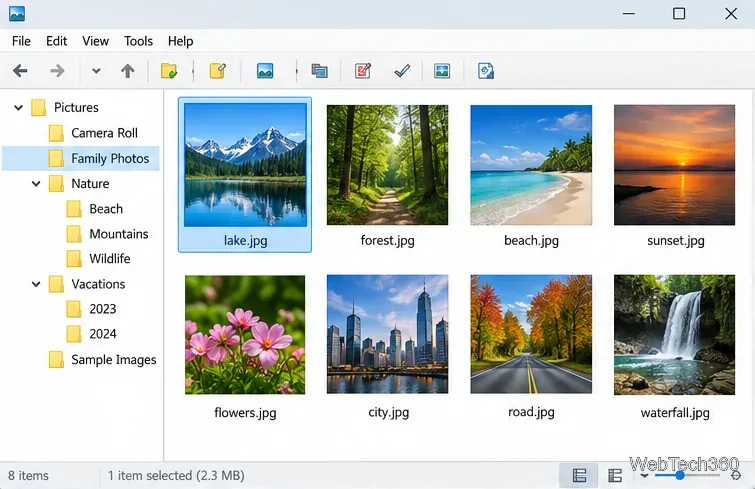Click the waterfall.jpg file name
This screenshot has width=755, height=489.
tap(675, 412)
